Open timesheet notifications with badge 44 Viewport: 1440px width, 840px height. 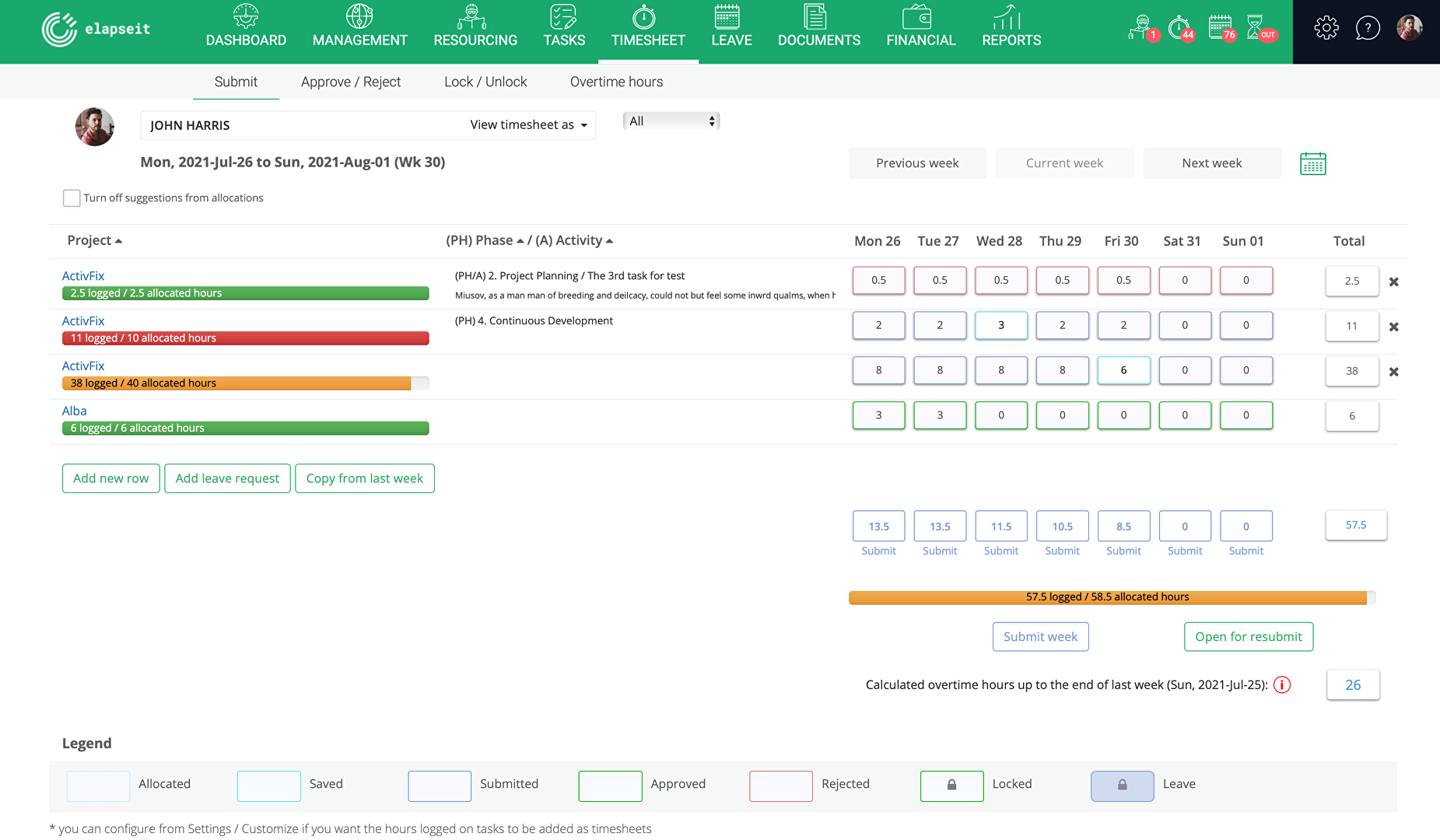tap(1181, 28)
